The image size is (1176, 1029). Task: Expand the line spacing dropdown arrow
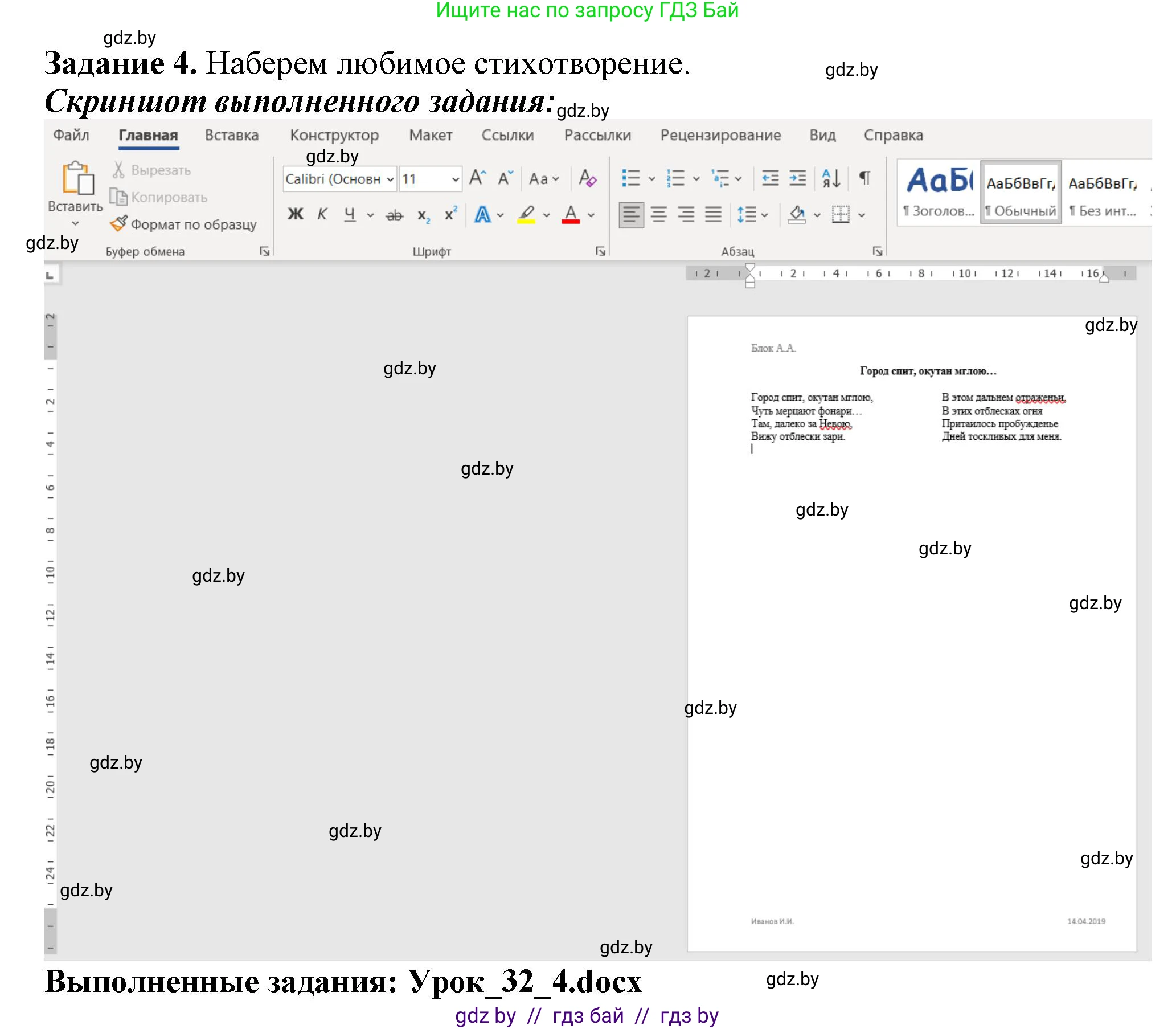764,215
